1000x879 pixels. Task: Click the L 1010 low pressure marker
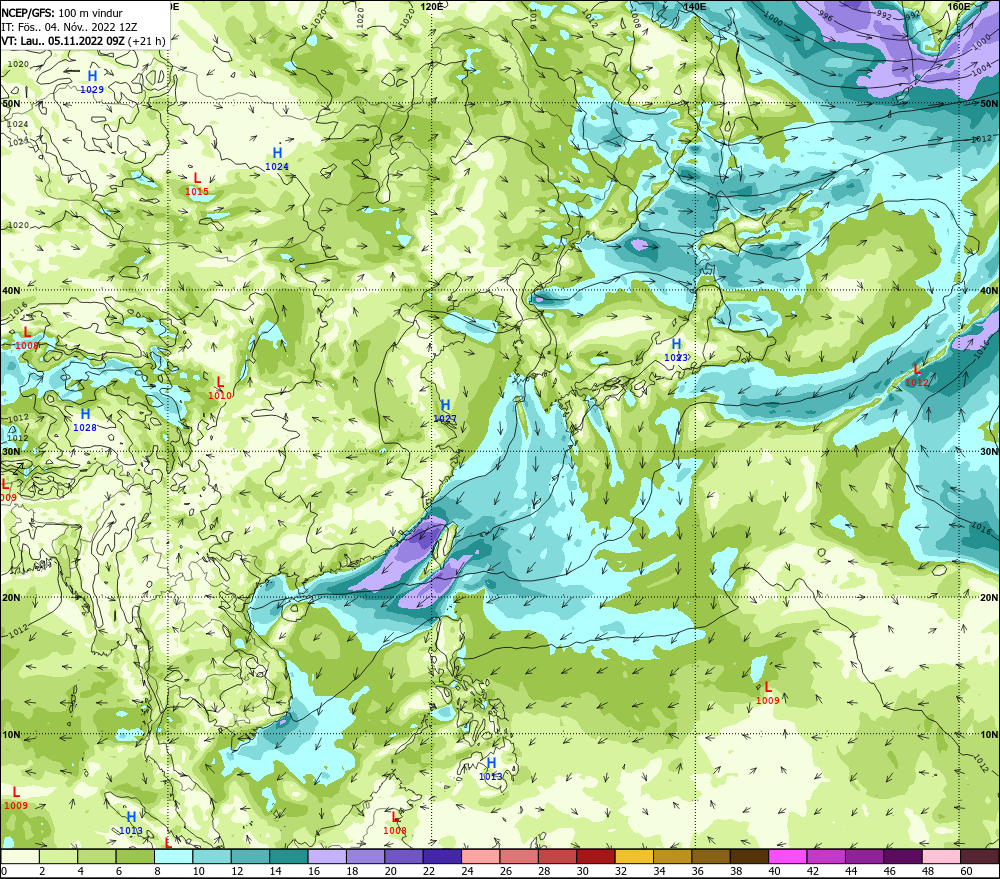tap(220, 388)
